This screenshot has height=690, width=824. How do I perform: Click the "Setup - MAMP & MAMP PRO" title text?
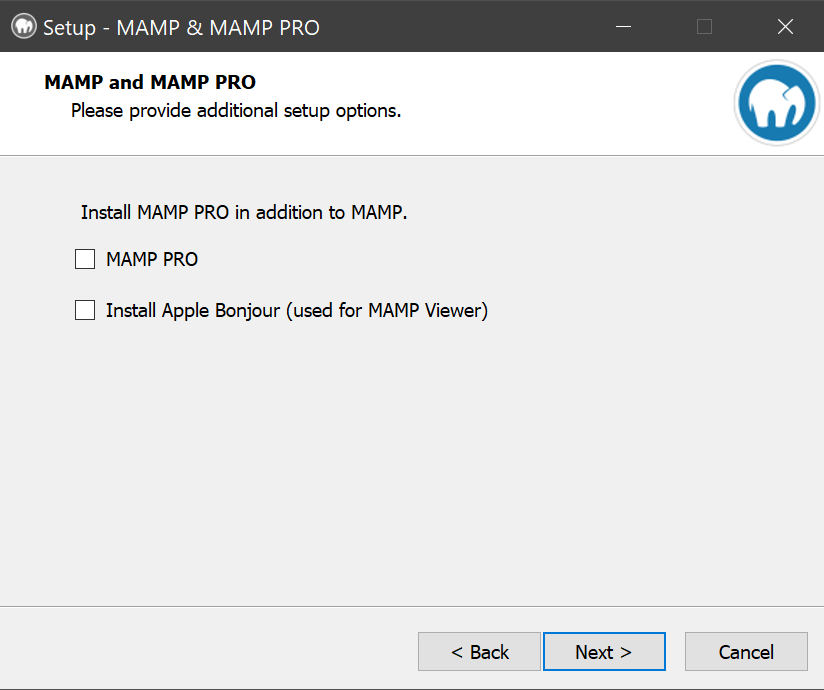tap(181, 27)
